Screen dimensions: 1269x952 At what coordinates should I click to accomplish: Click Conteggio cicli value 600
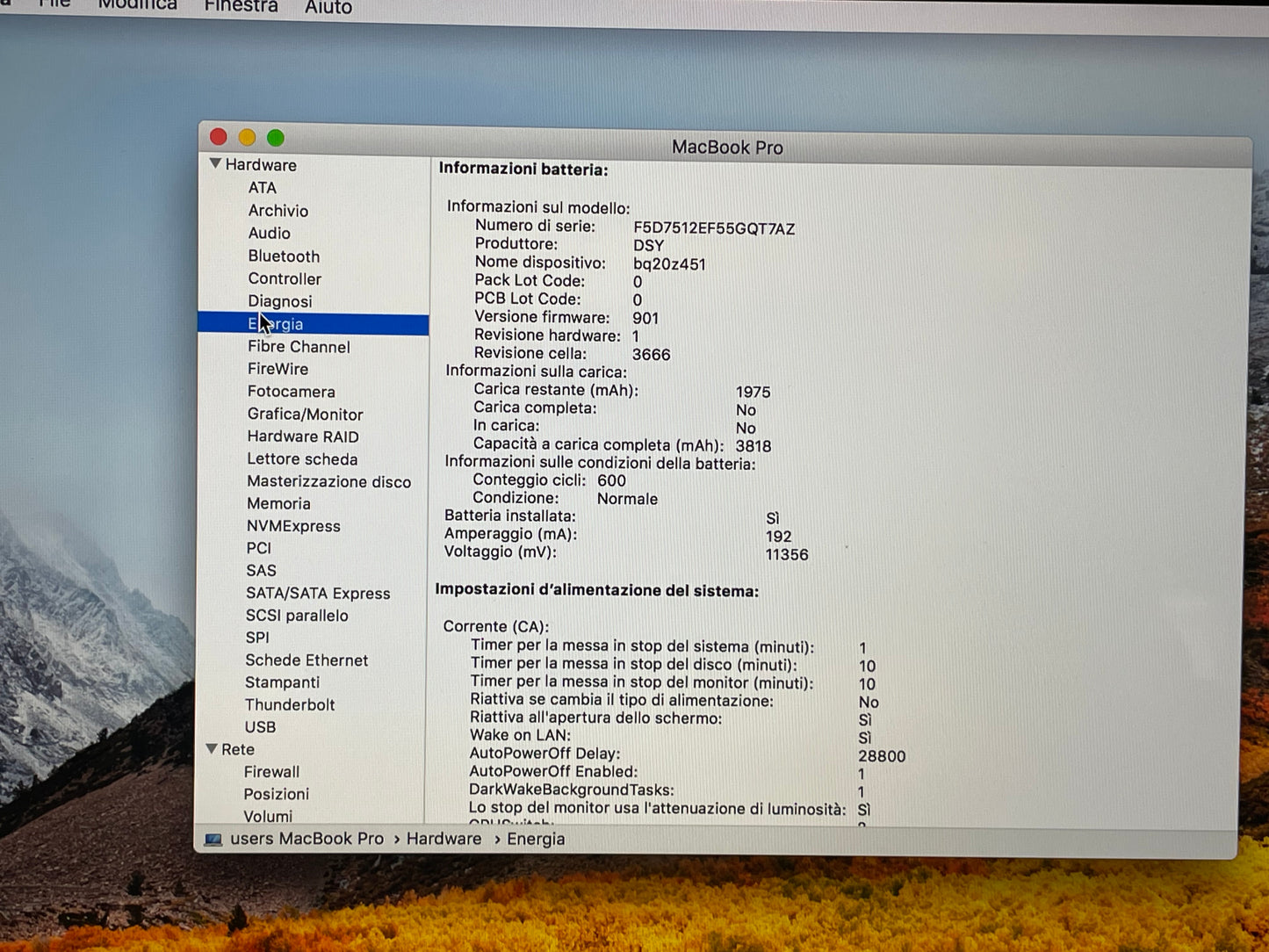[611, 481]
